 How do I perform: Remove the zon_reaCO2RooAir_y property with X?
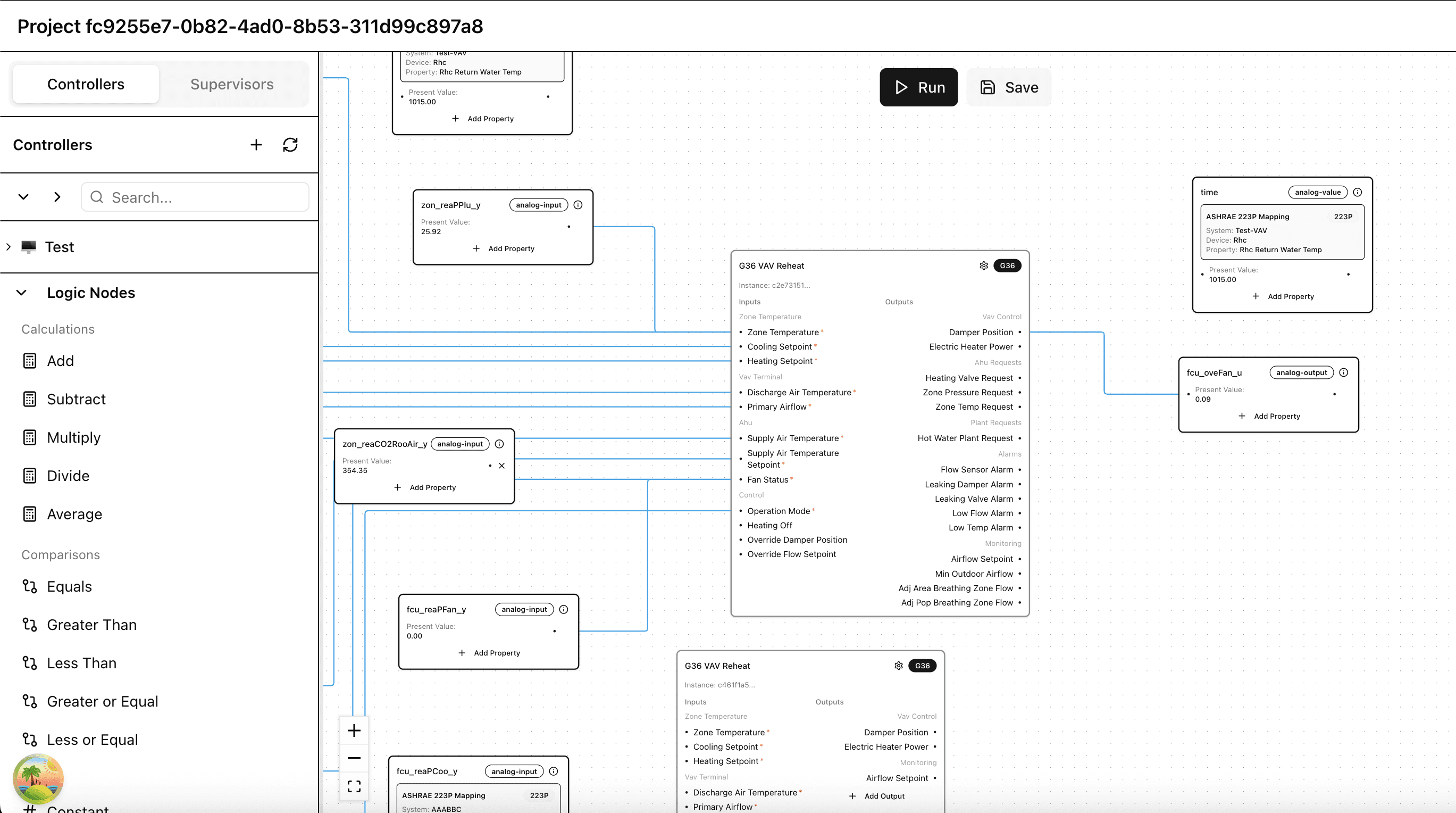(501, 466)
